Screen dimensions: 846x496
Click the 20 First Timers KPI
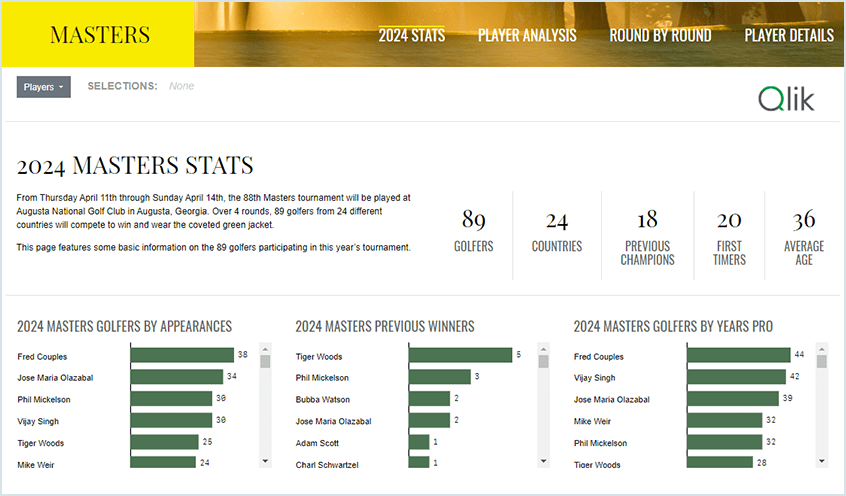pyautogui.click(x=729, y=237)
